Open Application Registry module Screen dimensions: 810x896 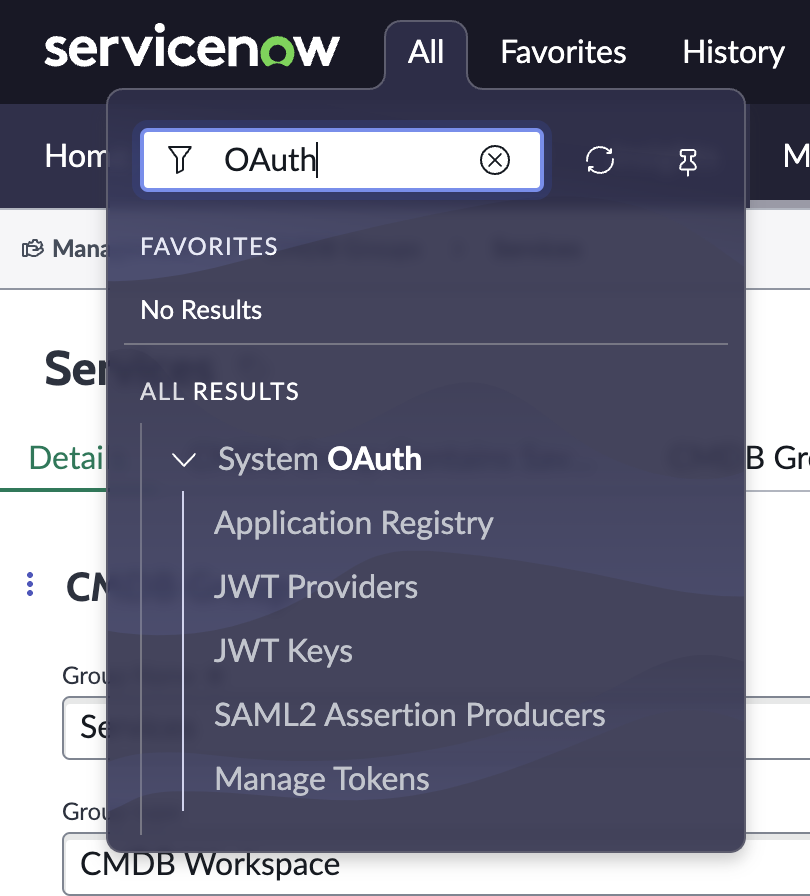tap(354, 523)
